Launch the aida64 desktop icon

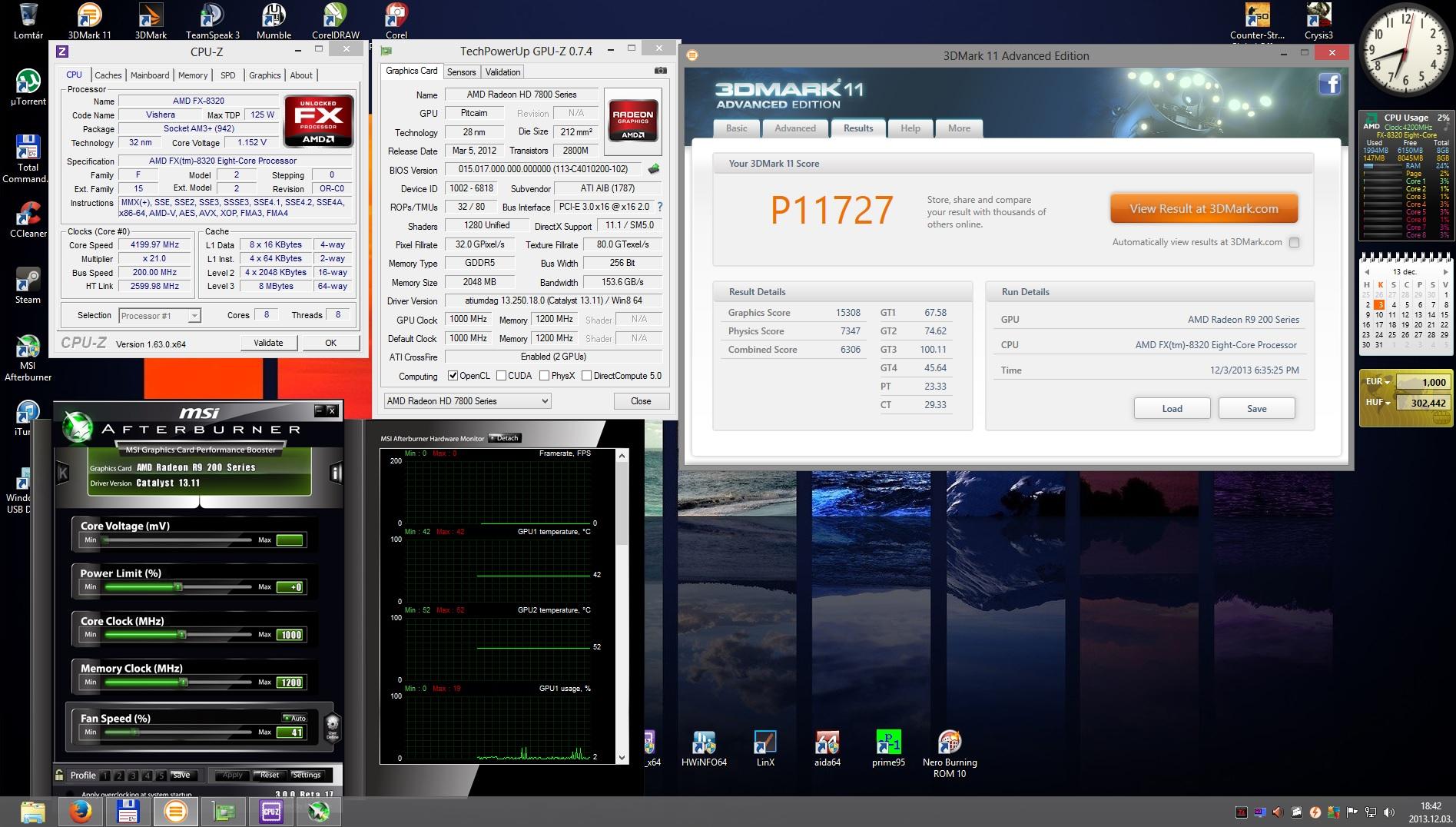[827, 749]
